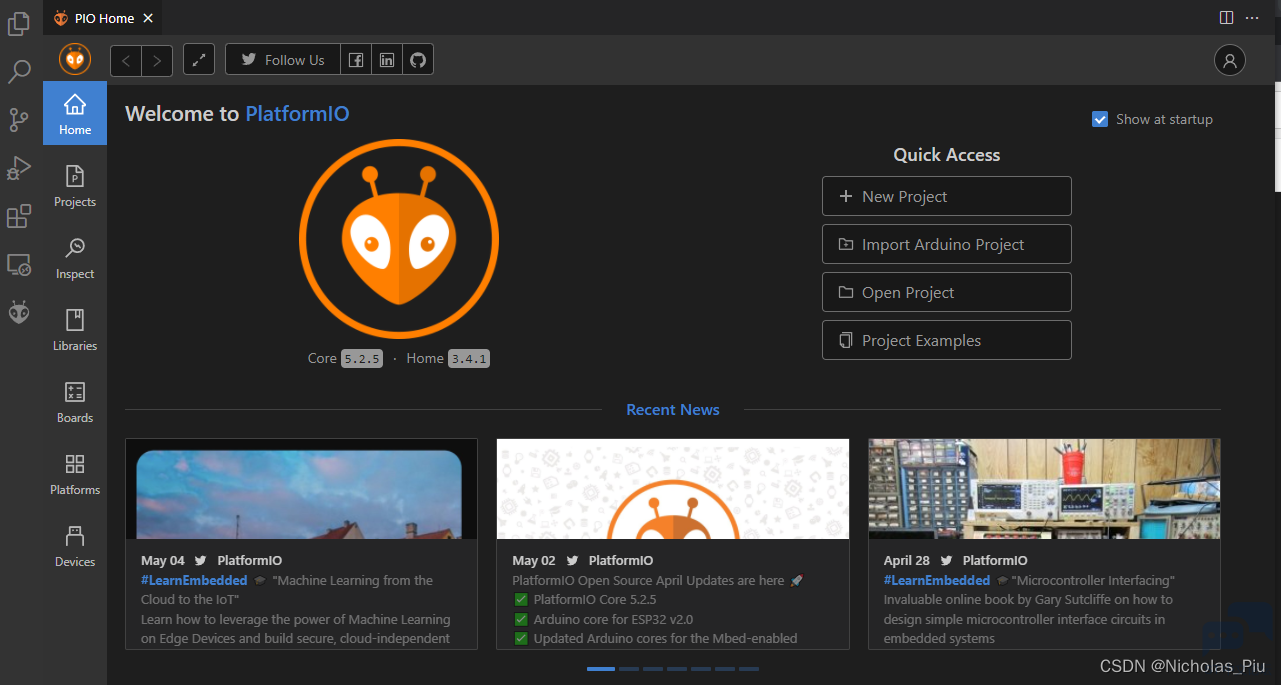Screen dimensions: 1281x685
Task: Click the May 04 news date
Action: [x=163, y=561]
